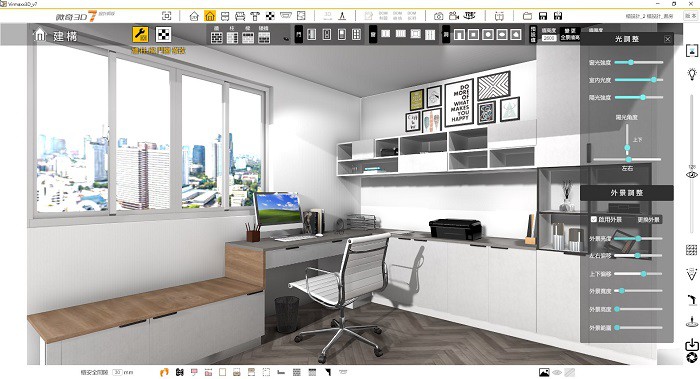
Task: Choose the square wall opening icon
Action: point(473,35)
